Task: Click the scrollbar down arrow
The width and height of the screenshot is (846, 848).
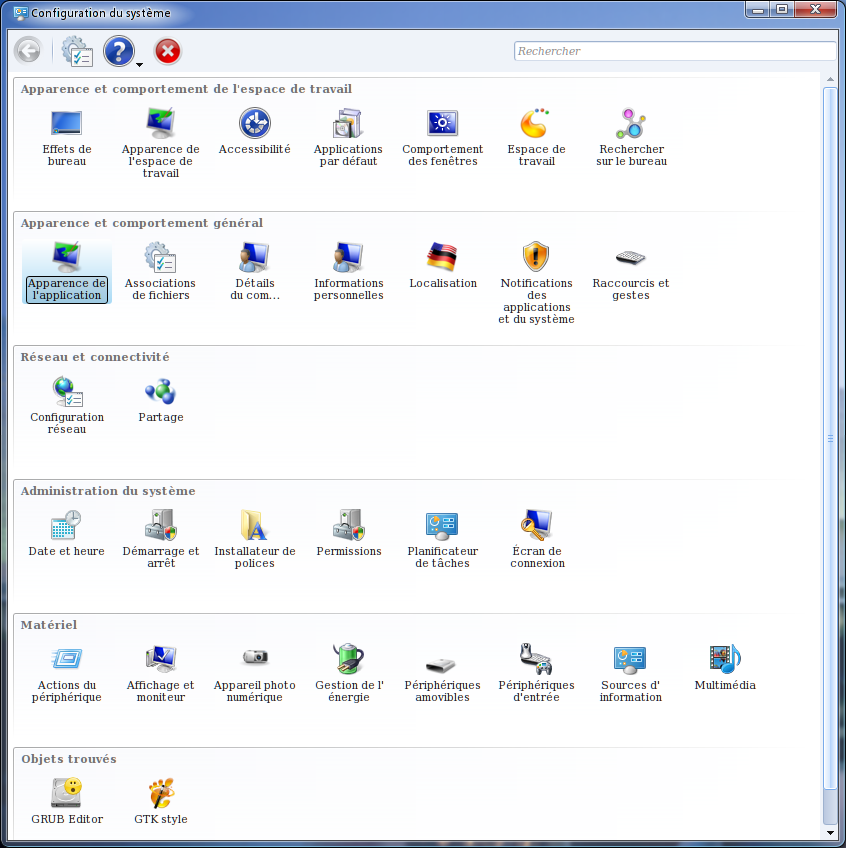Action: pos(830,833)
